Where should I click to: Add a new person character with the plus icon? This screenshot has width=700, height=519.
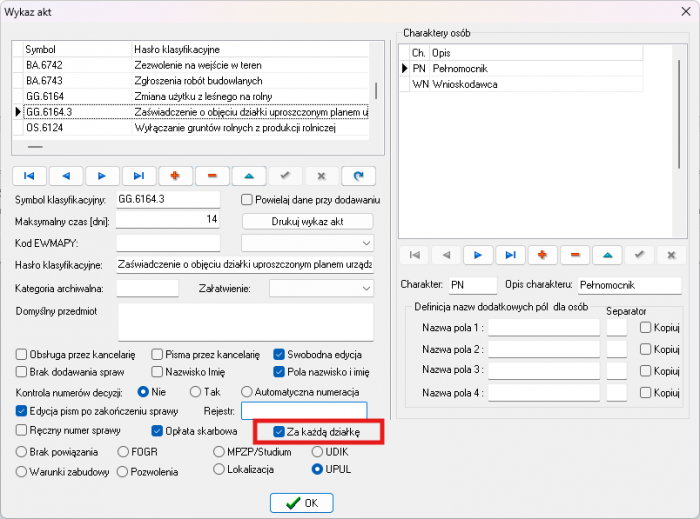542,255
